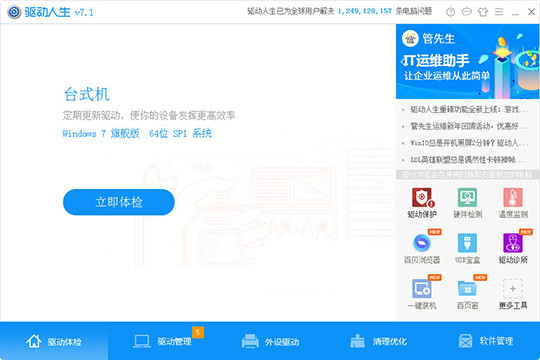Image resolution: width=540 pixels, height=360 pixels.
Task: Open the 温度监测 temperature monitor
Action: (x=513, y=203)
